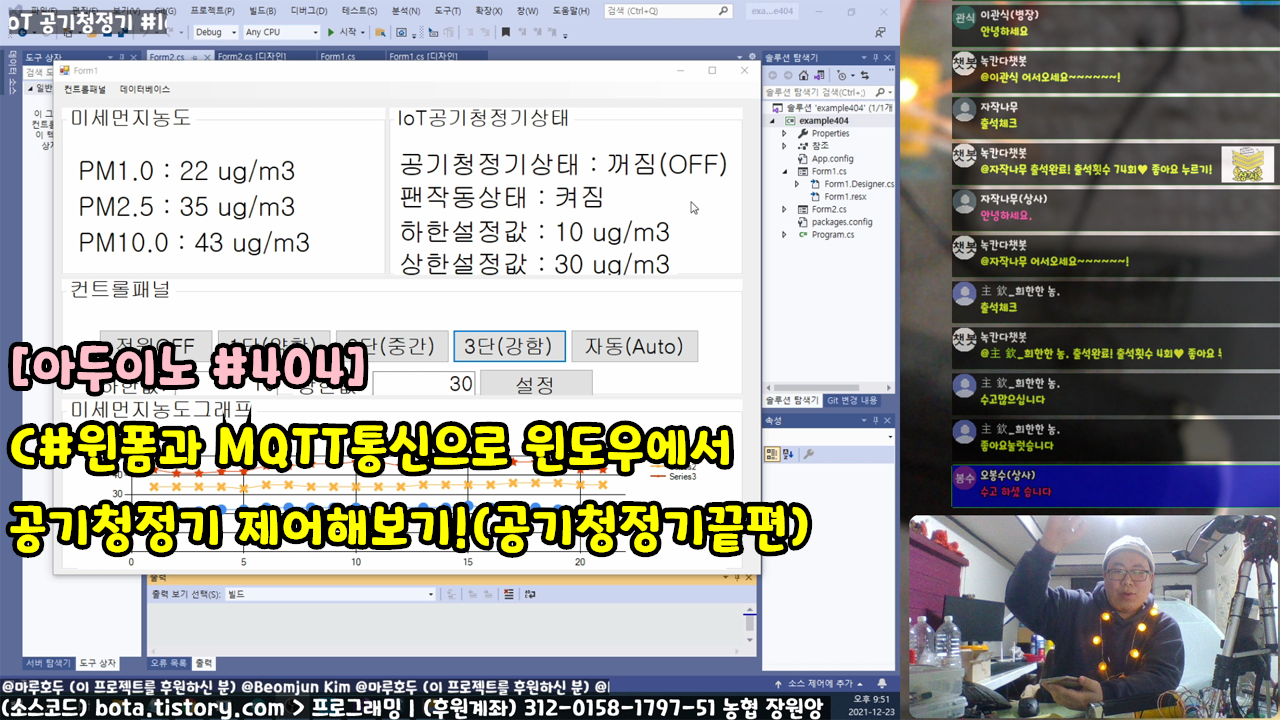Open the 분석(N) menu
The height and width of the screenshot is (720, 1280).
point(406,11)
